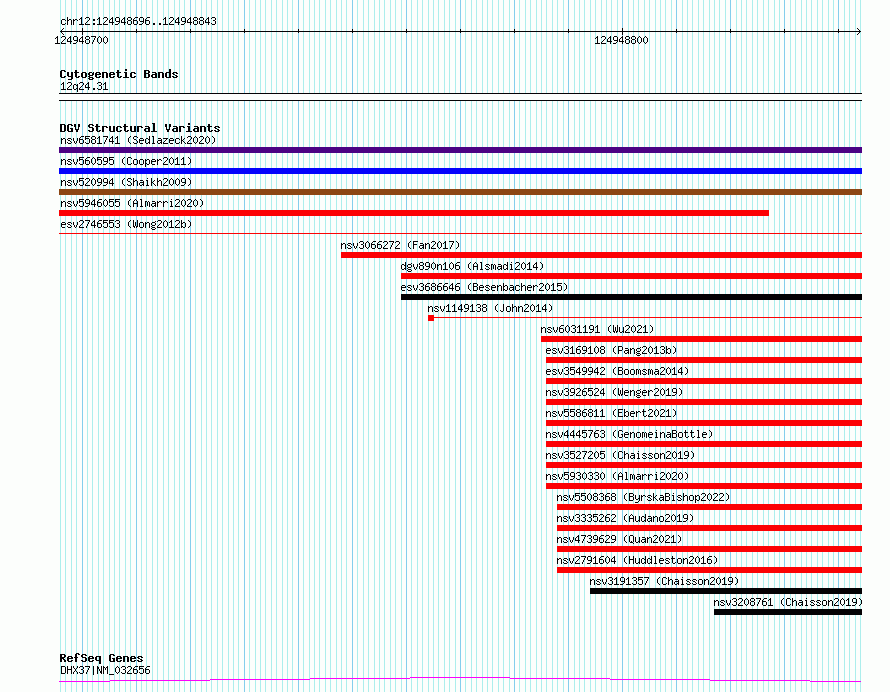Click the black bar under nsv3208761

click(x=788, y=612)
